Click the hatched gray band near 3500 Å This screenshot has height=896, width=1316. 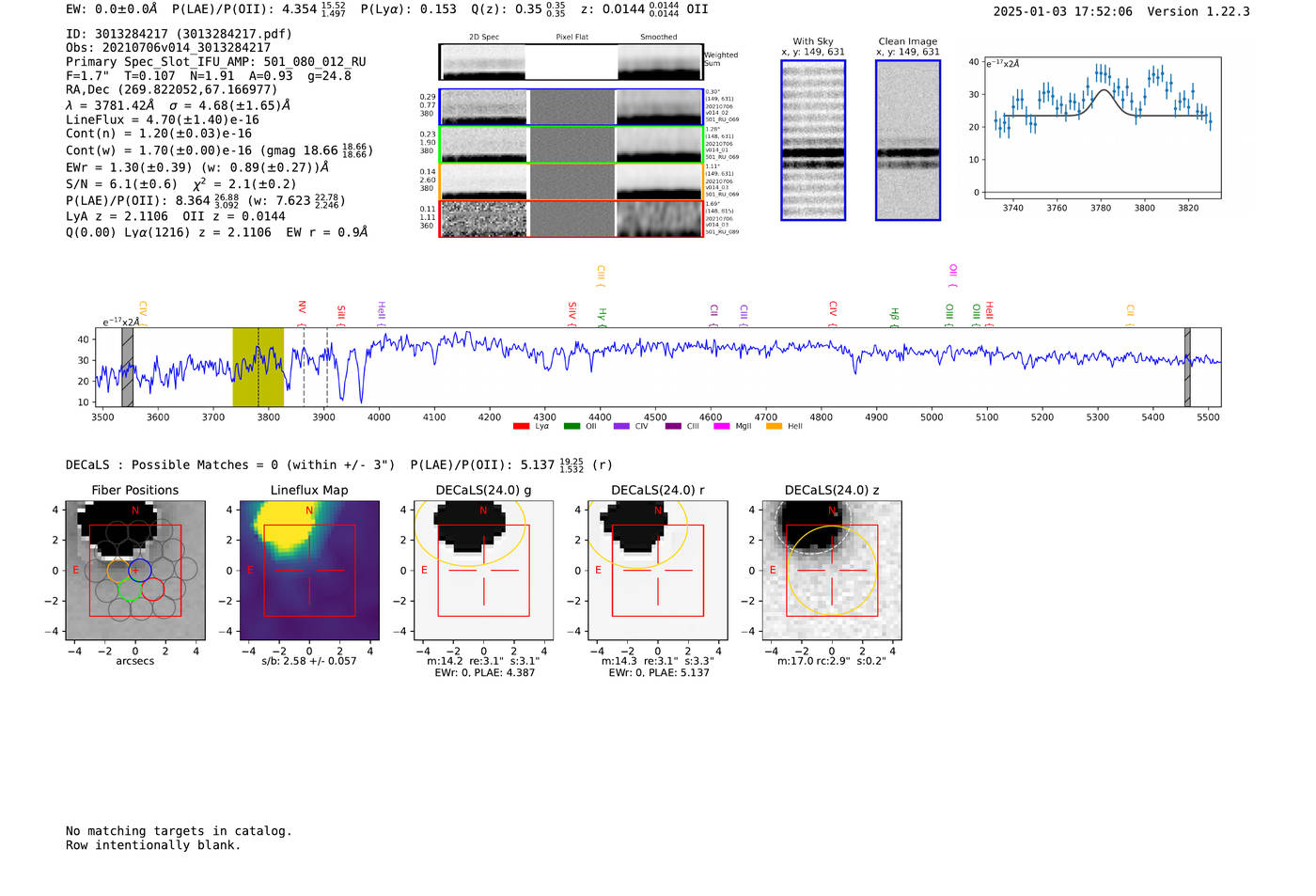point(128,367)
